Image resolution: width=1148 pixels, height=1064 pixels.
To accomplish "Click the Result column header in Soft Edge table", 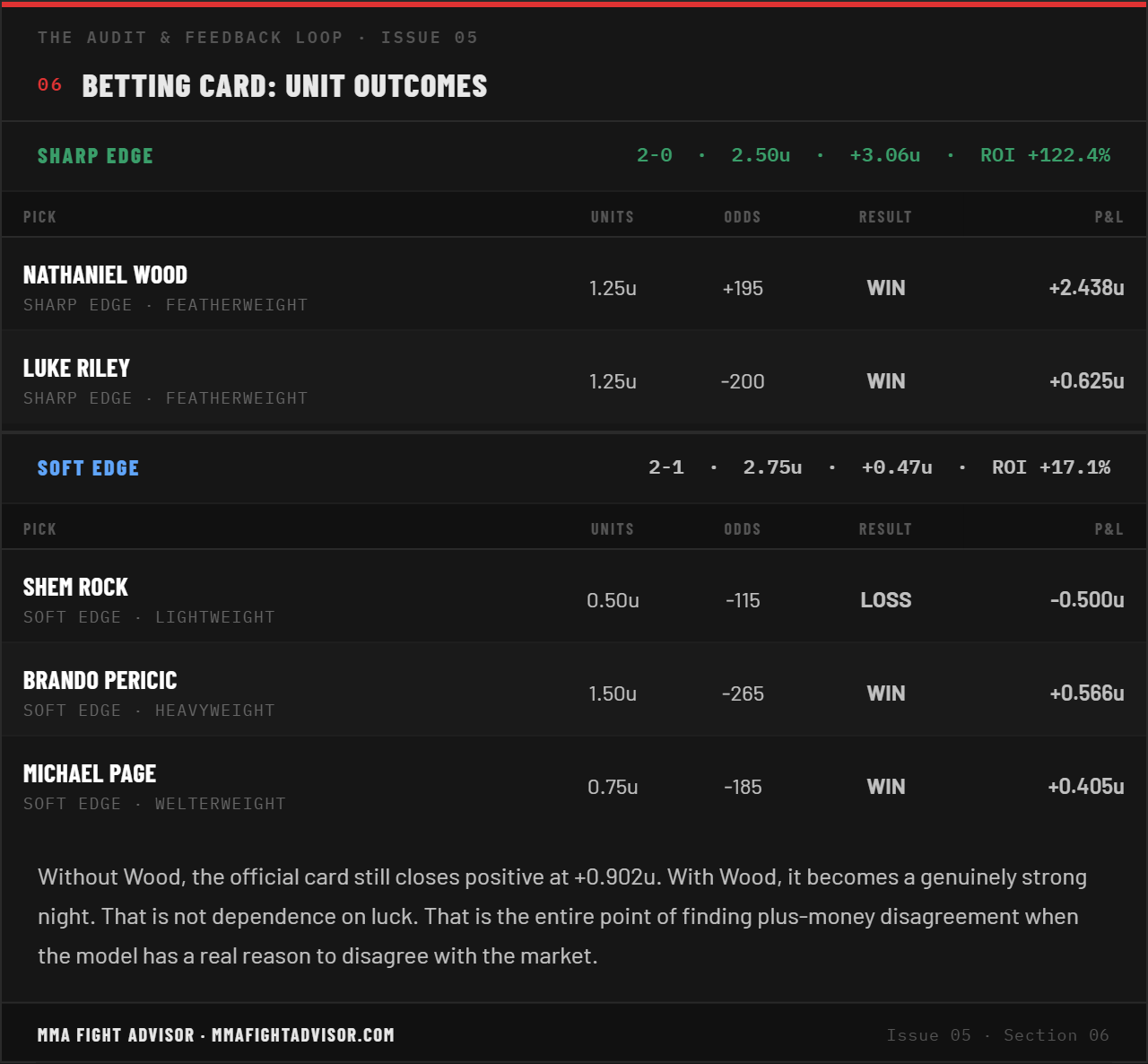I will click(x=885, y=529).
